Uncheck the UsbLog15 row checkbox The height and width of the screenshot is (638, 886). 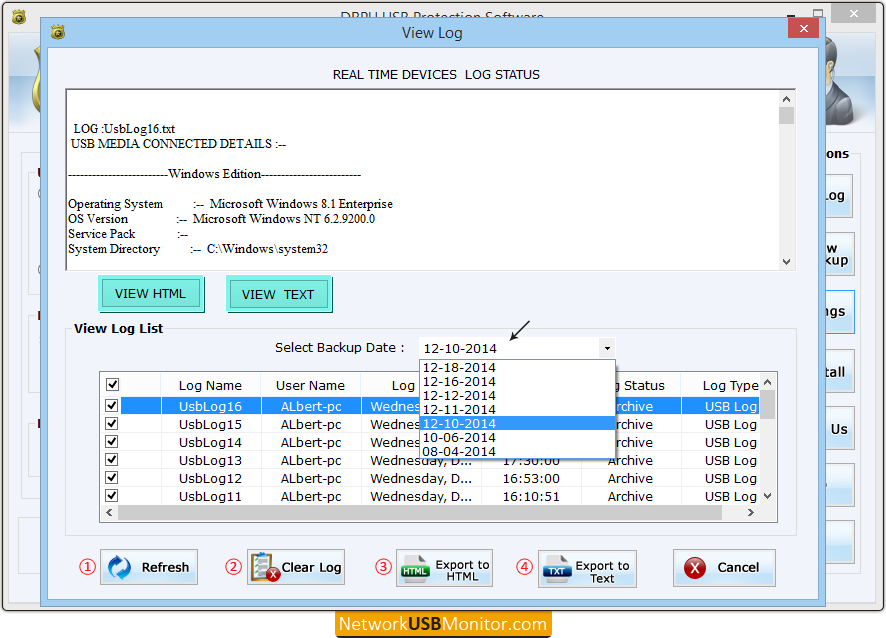pos(112,423)
